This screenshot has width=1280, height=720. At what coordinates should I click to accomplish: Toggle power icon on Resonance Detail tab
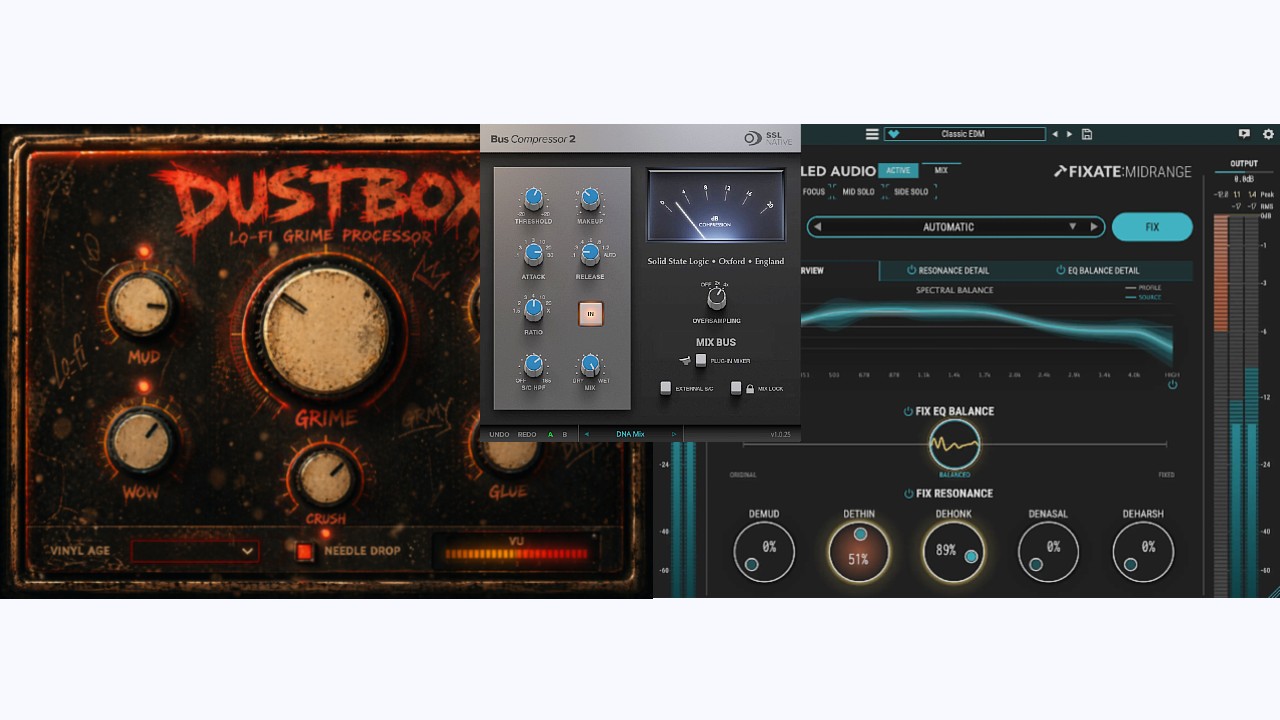911,270
